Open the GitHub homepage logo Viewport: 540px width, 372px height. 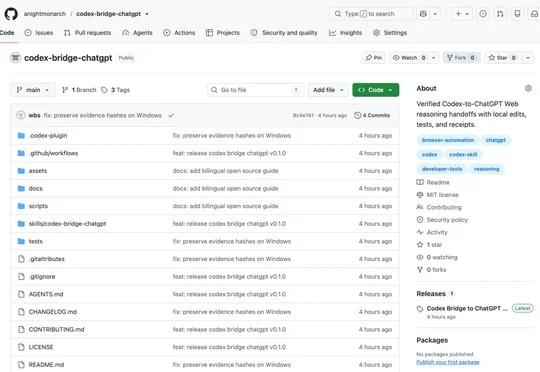pyautogui.click(x=11, y=14)
